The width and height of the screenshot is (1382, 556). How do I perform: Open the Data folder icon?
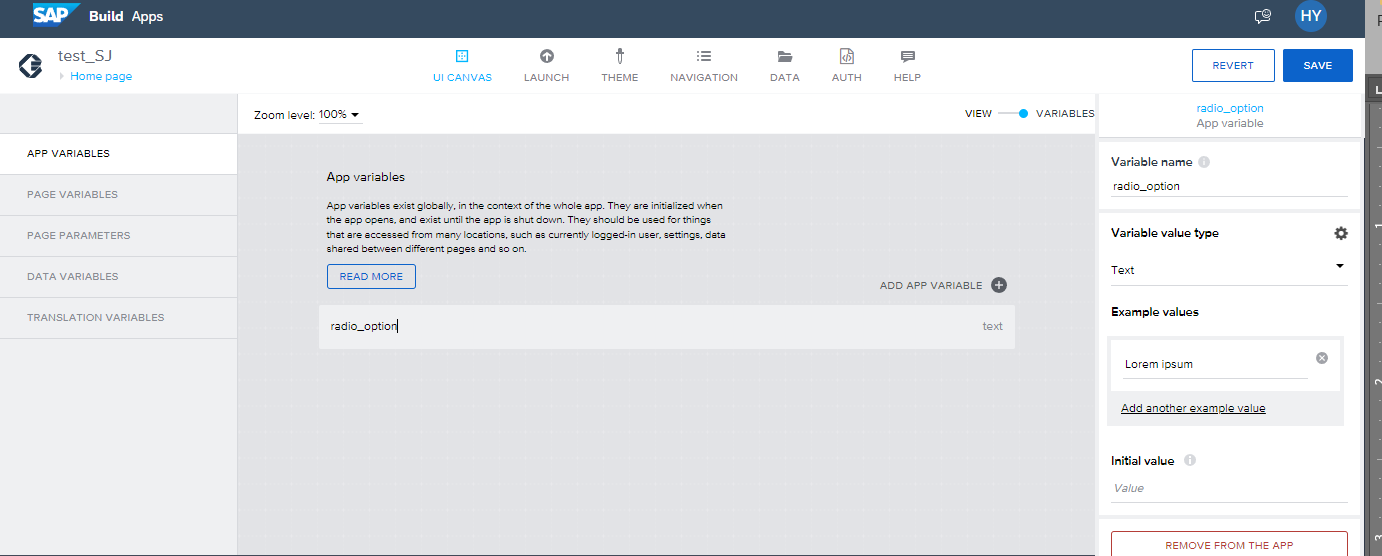tap(784, 57)
